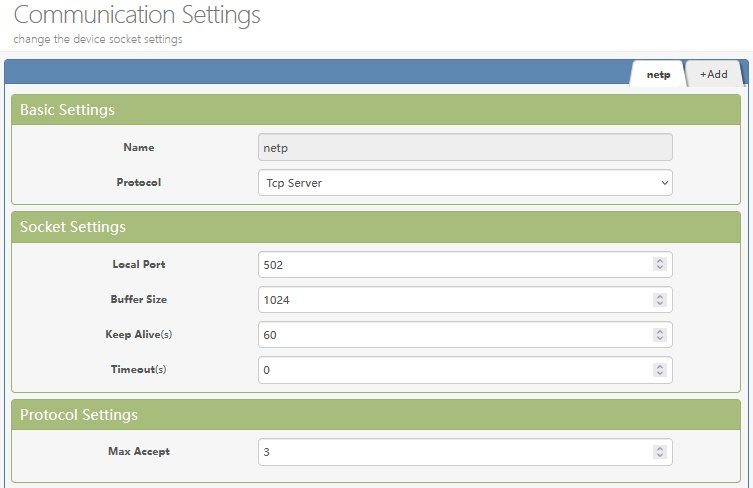
Task: Decrease Local Port with the down arrow
Action: click(x=659, y=269)
